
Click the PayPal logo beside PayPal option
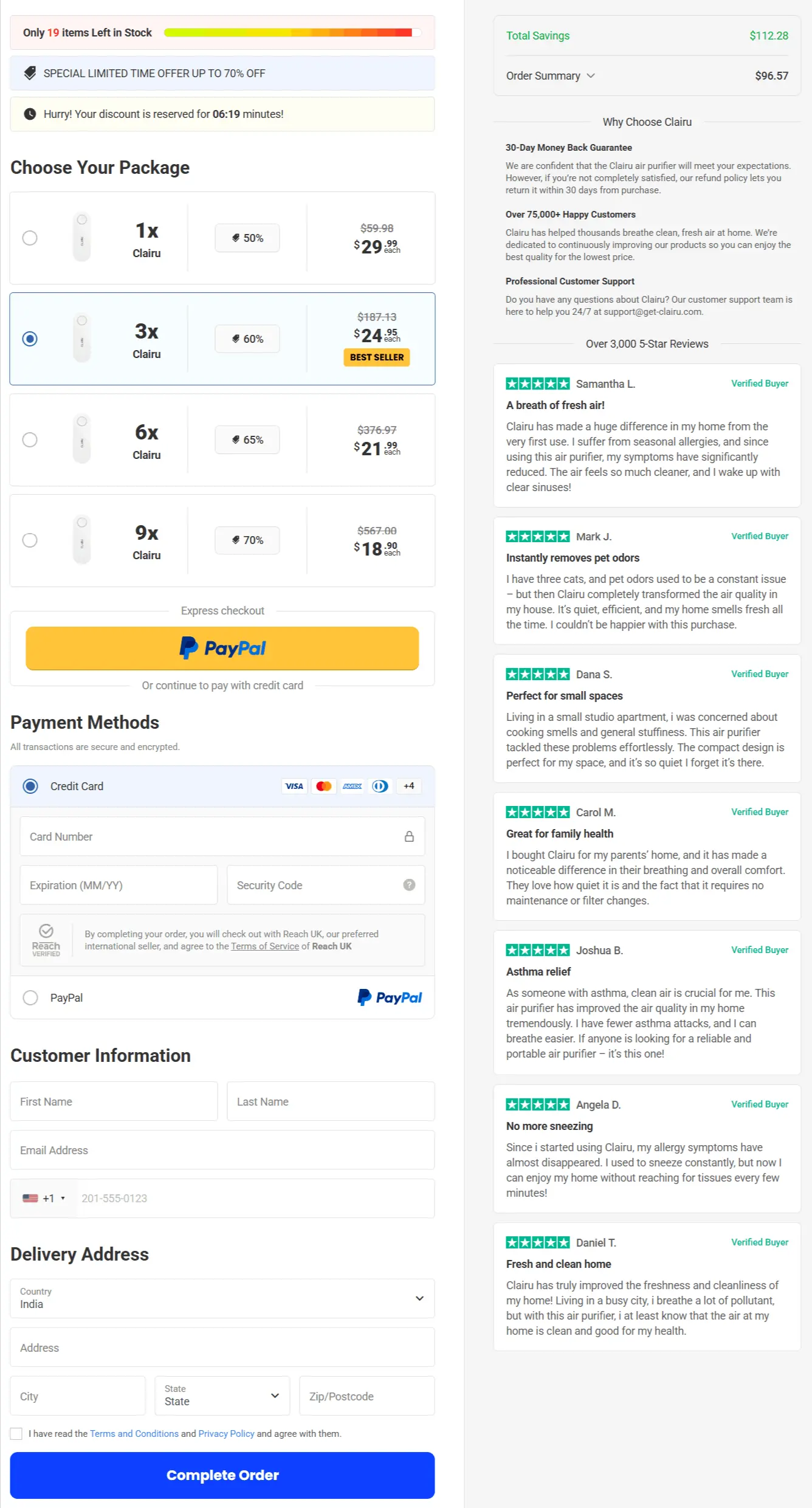tap(389, 997)
